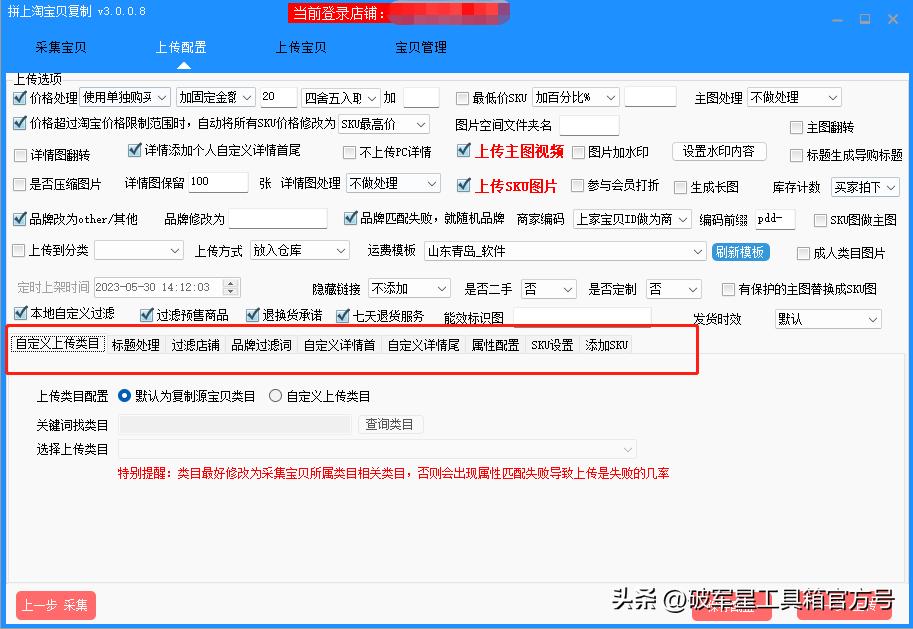Select the SKU设置 tab
Image resolution: width=913 pixels, height=629 pixels.
click(551, 343)
